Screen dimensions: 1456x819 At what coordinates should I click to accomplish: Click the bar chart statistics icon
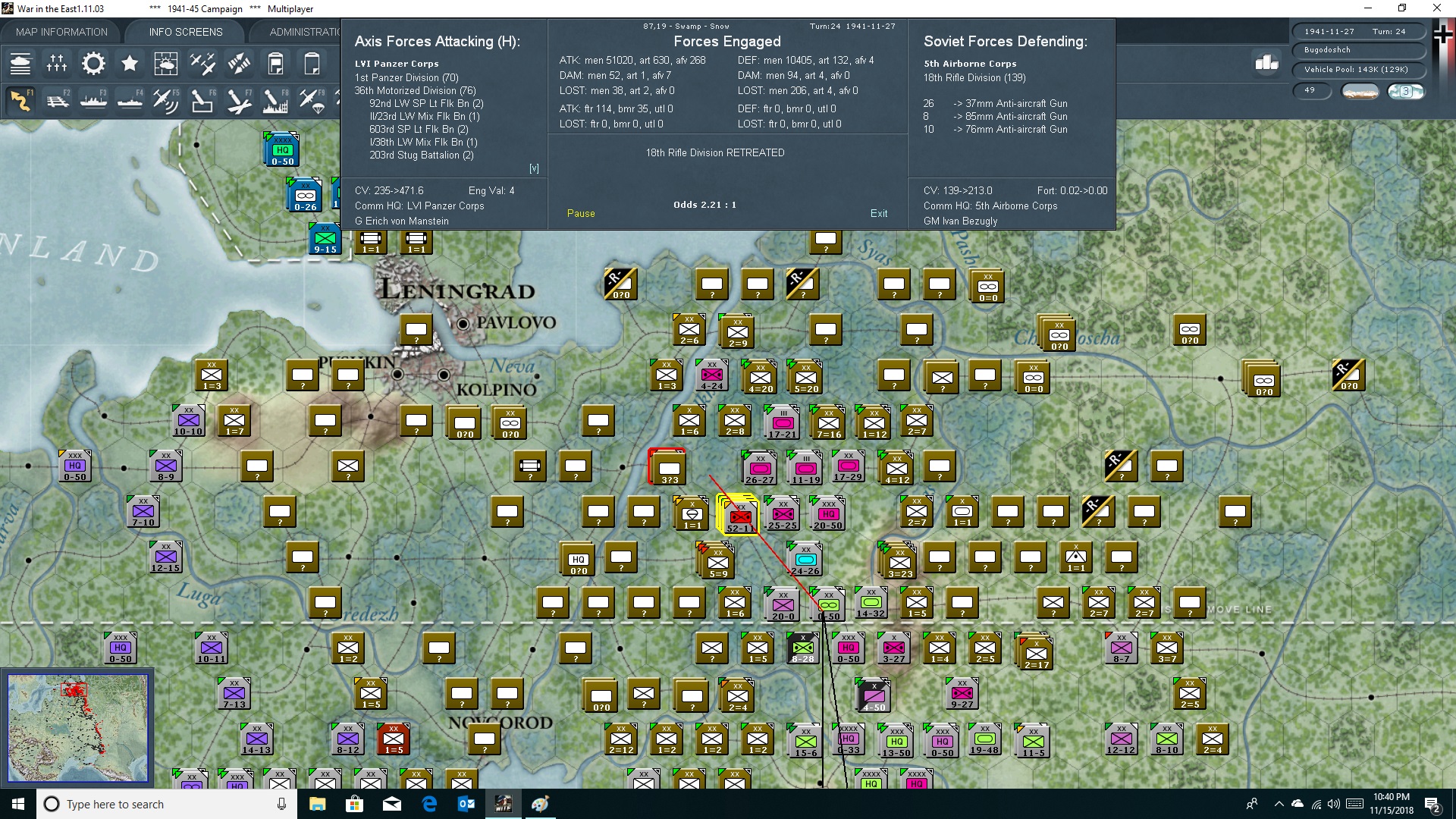1266,62
